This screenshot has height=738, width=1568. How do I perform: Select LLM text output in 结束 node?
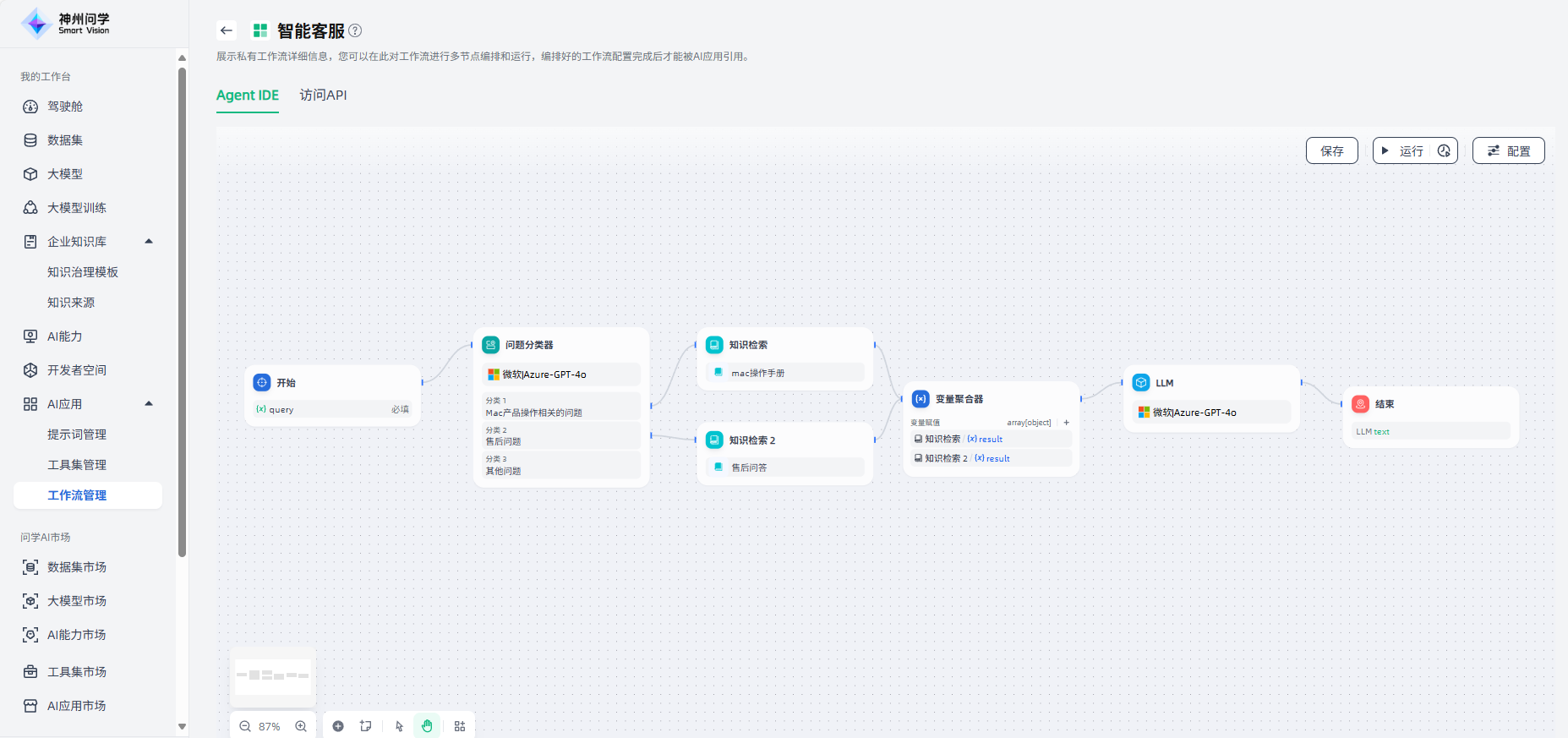[x=1430, y=431]
